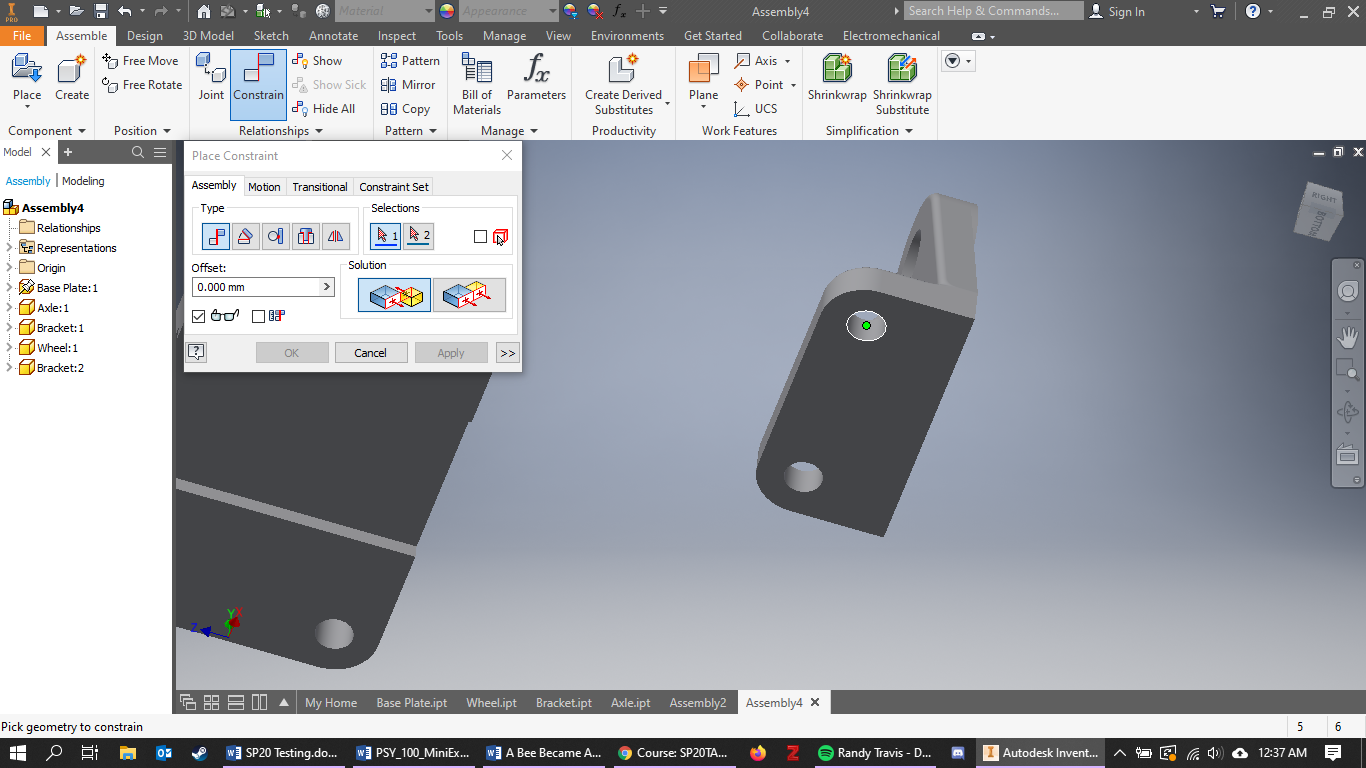This screenshot has height=768, width=1366.
Task: Switch to the Constraint Set tab
Action: coord(394,187)
